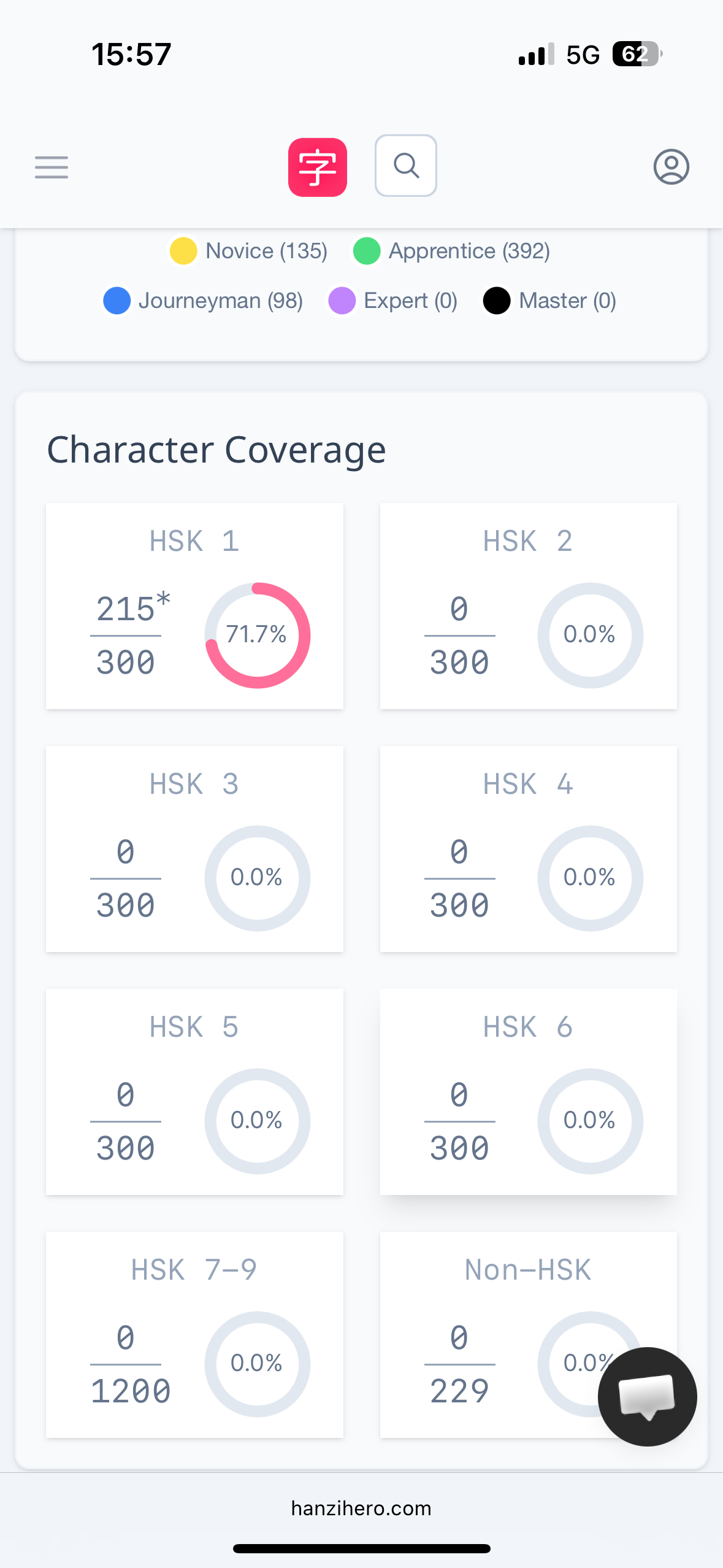Screen dimensions: 723x1568
Task: Click the black Master legend swatch
Action: pyautogui.click(x=497, y=301)
